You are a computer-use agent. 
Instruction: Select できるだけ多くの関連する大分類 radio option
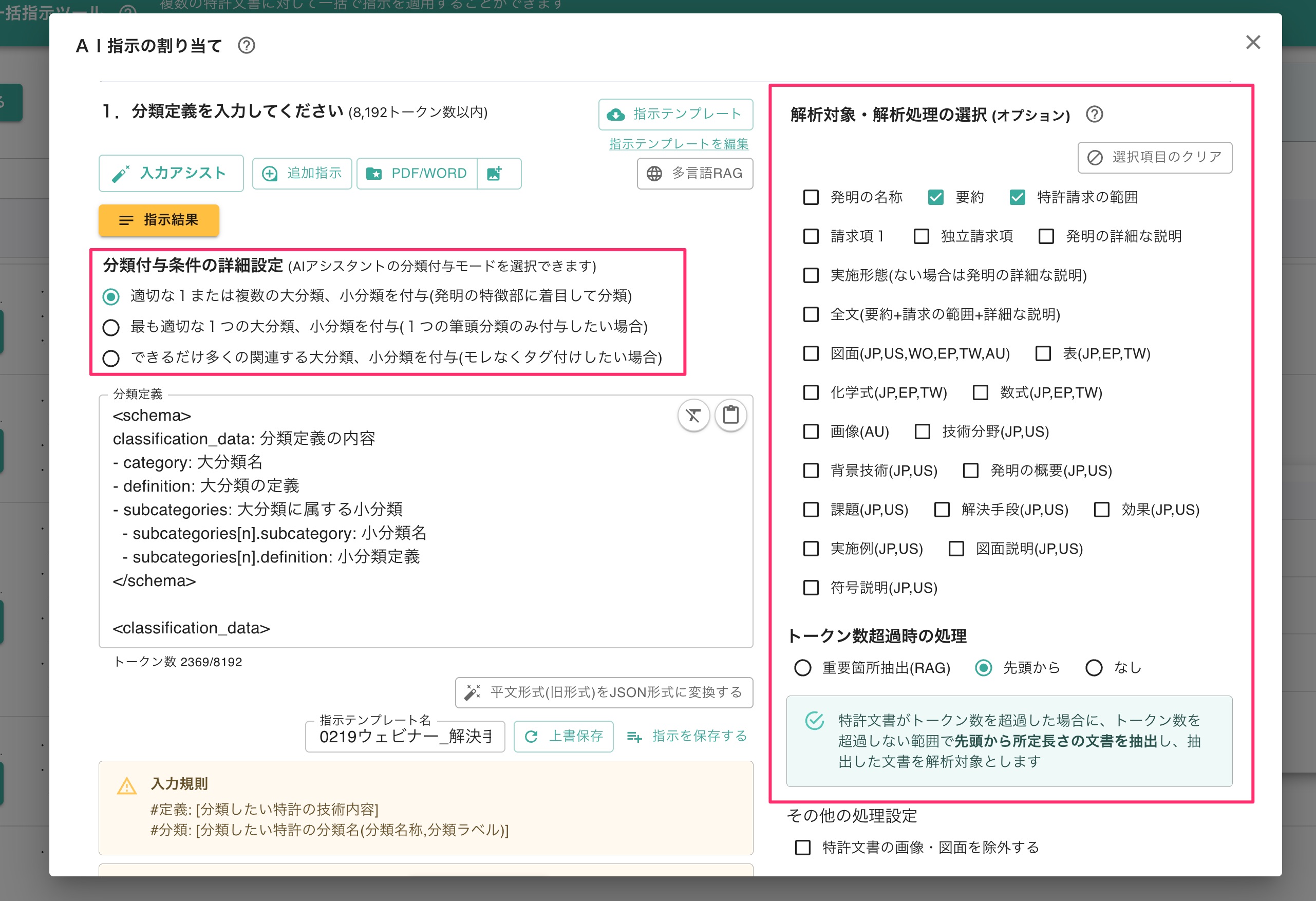111,358
